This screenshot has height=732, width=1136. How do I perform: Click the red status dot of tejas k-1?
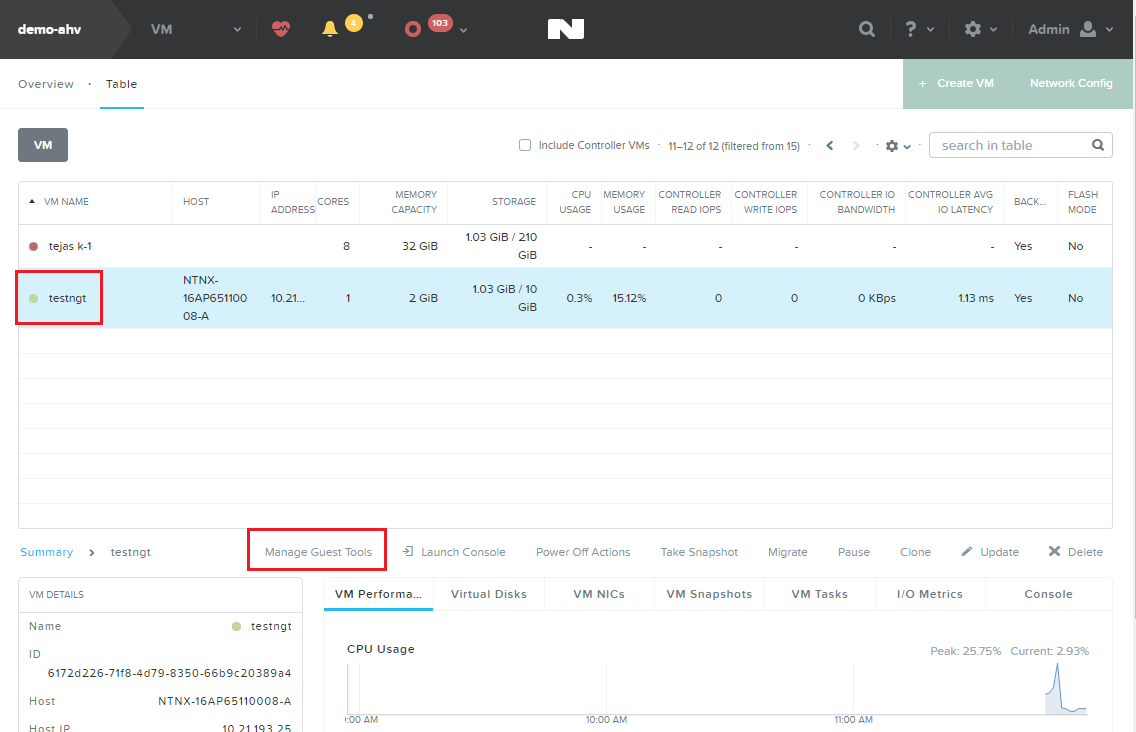tap(33, 246)
